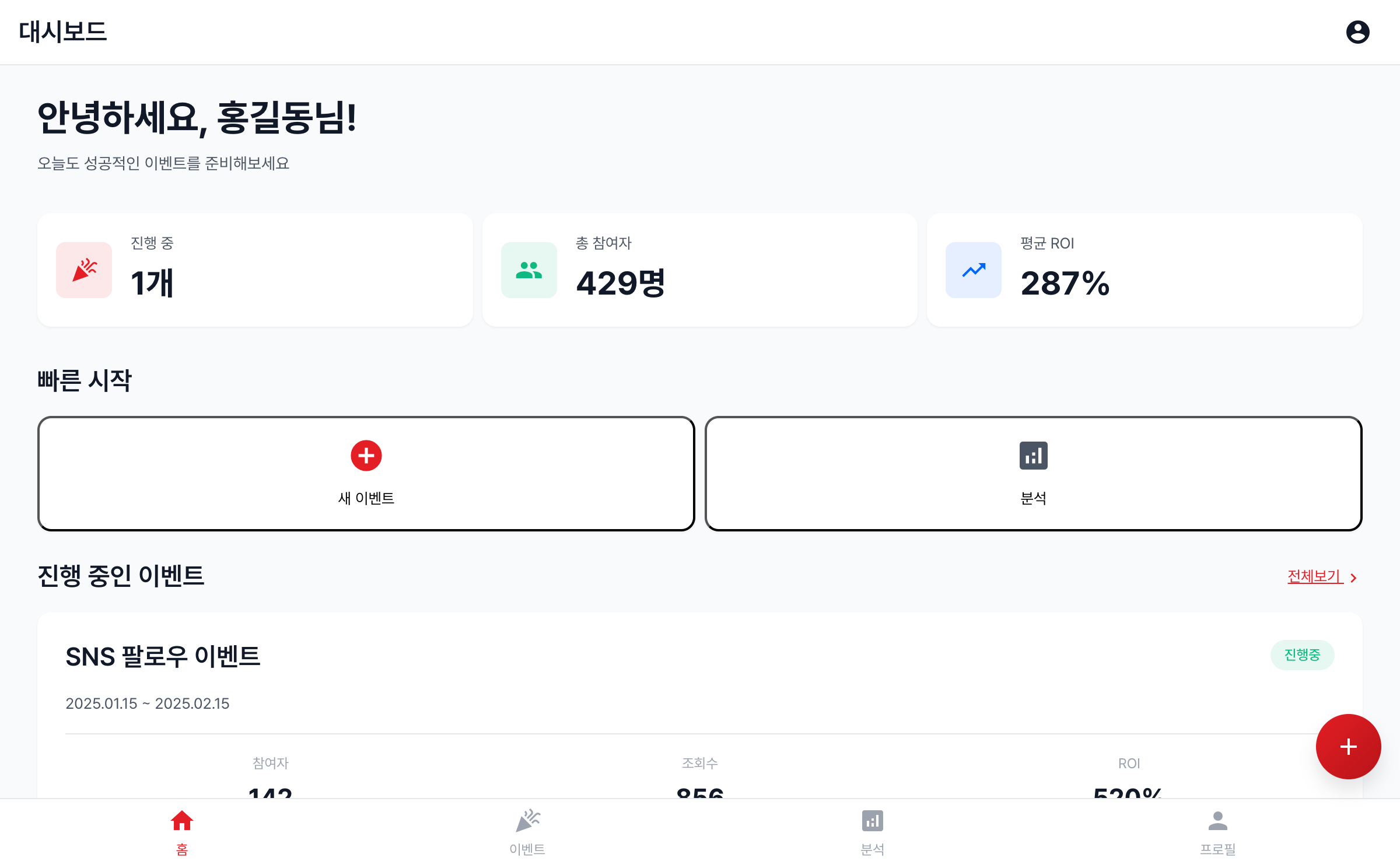Click the blue trending ROI icon
Image resolution: width=1400 pixels, height=868 pixels.
tap(973, 270)
